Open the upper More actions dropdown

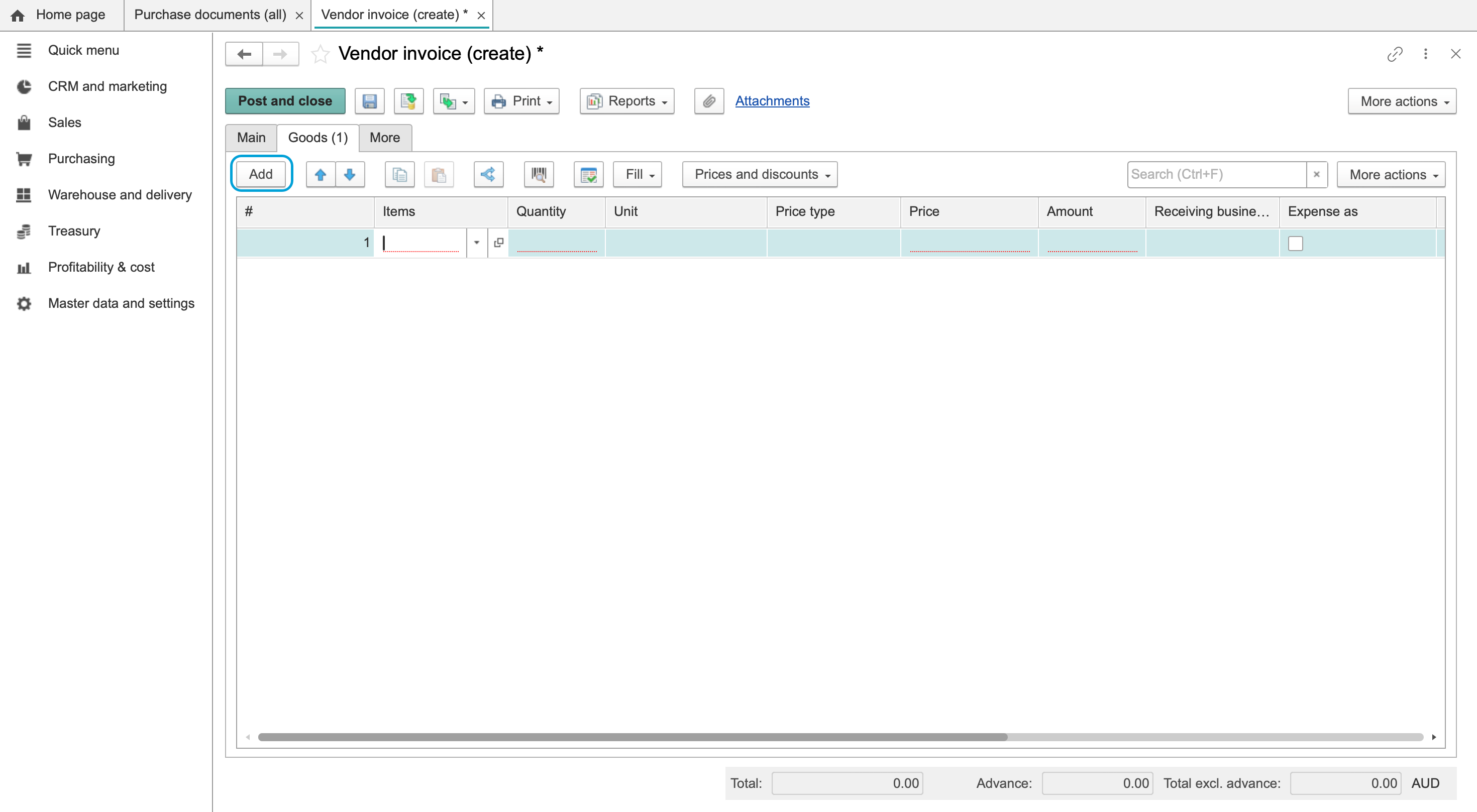(x=1402, y=101)
